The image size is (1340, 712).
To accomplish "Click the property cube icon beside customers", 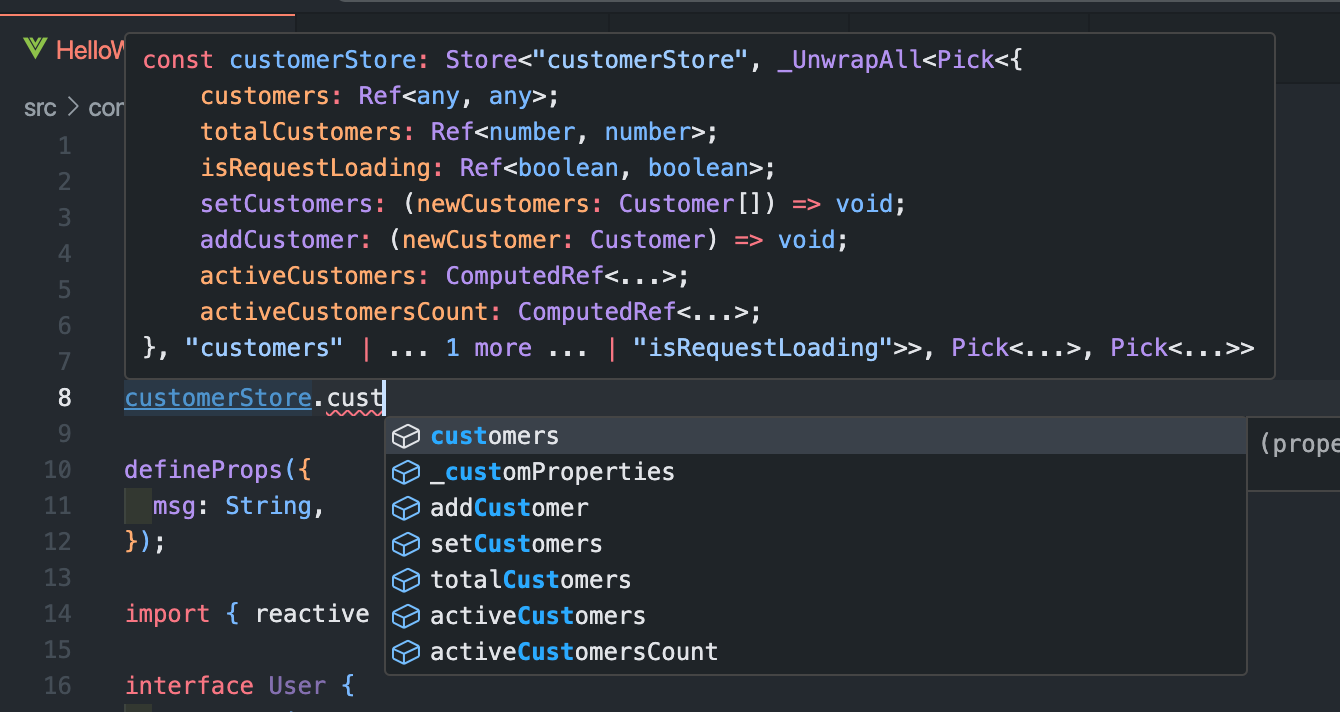I will 406,435.
